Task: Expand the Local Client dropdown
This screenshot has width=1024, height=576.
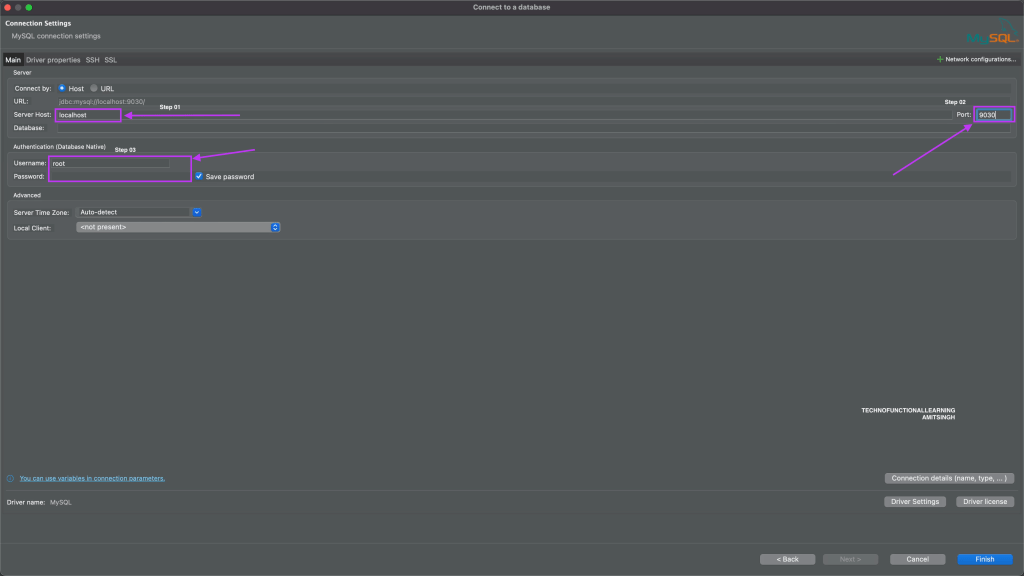Action: [275, 227]
